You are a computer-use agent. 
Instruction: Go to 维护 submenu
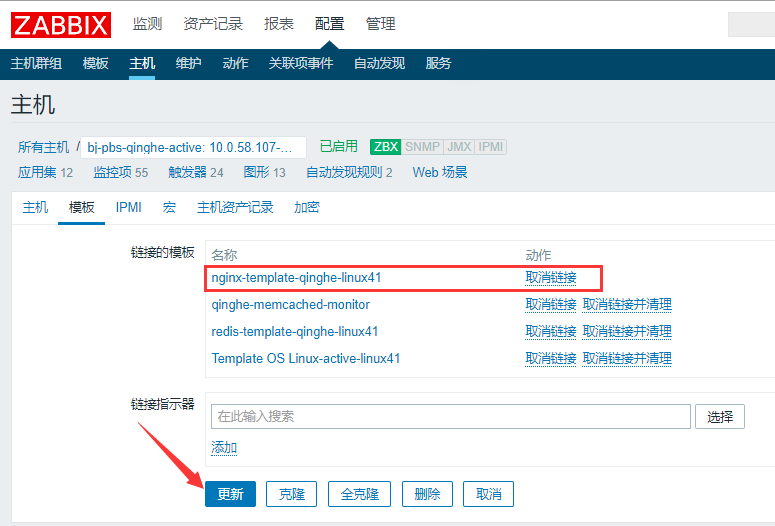point(188,63)
